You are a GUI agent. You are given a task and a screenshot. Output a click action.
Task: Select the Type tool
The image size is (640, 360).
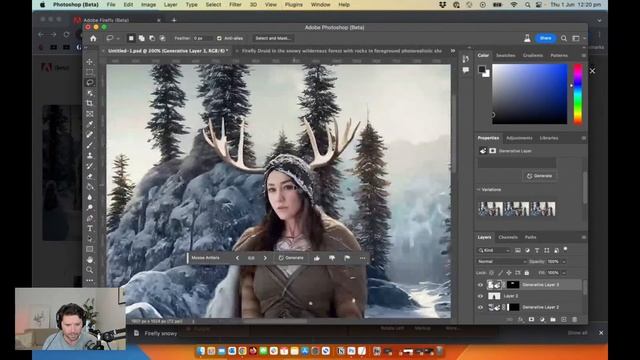pyautogui.click(x=90, y=228)
